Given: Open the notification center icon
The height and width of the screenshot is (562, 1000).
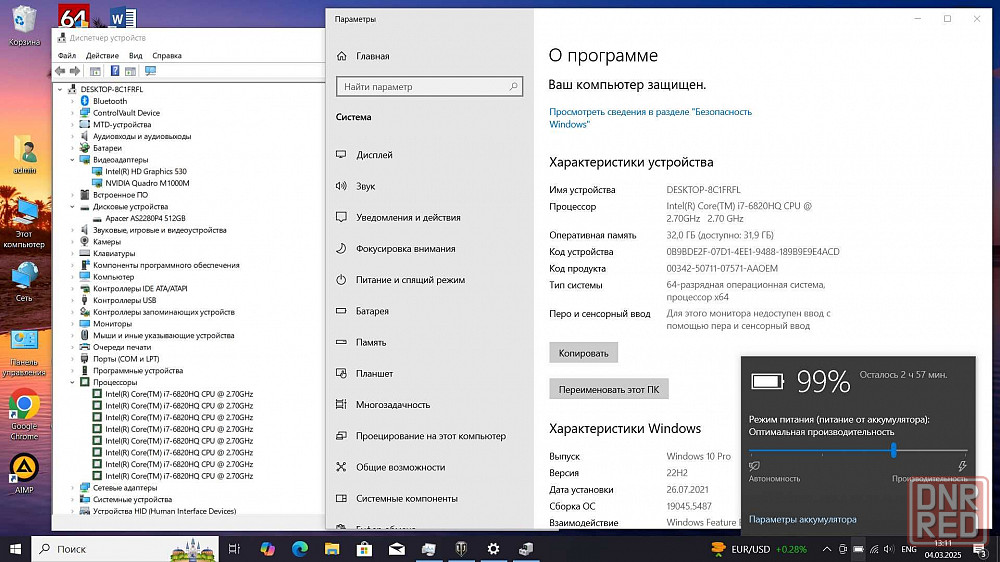Looking at the screenshot, I should click(x=980, y=549).
